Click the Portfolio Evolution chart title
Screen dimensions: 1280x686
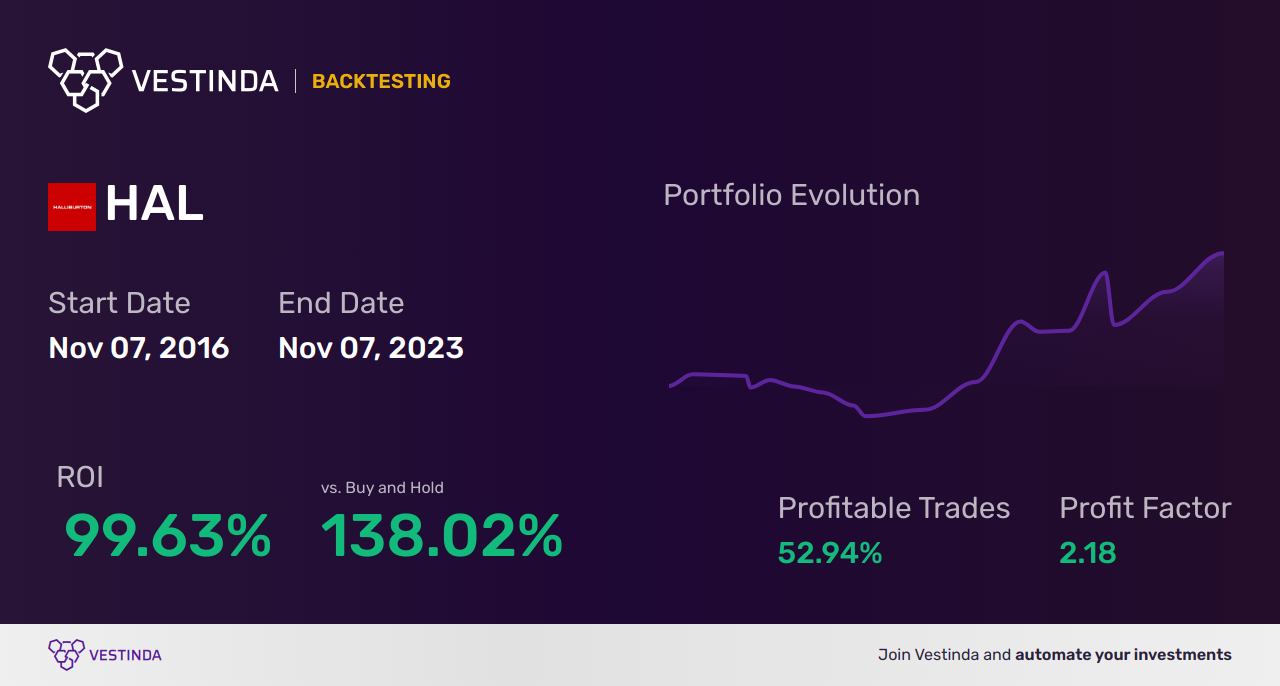pyautogui.click(x=791, y=195)
